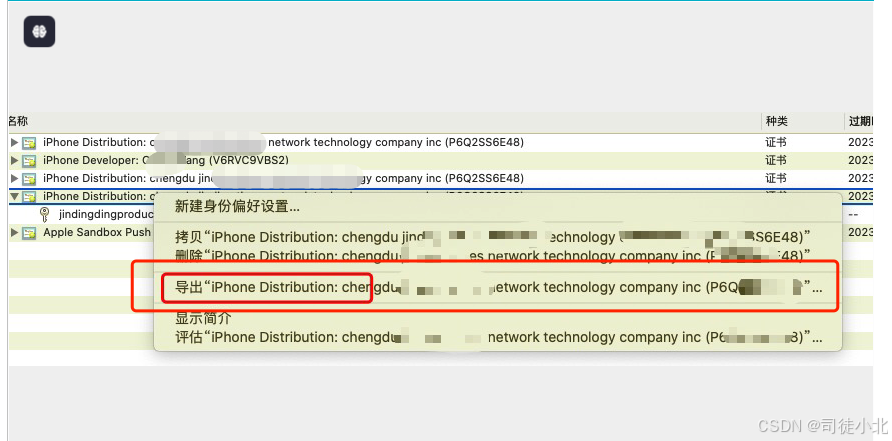This screenshot has width=892, height=441.
Task: Click the "--" date cell of the jindingdingproduc row
Action: [853, 215]
